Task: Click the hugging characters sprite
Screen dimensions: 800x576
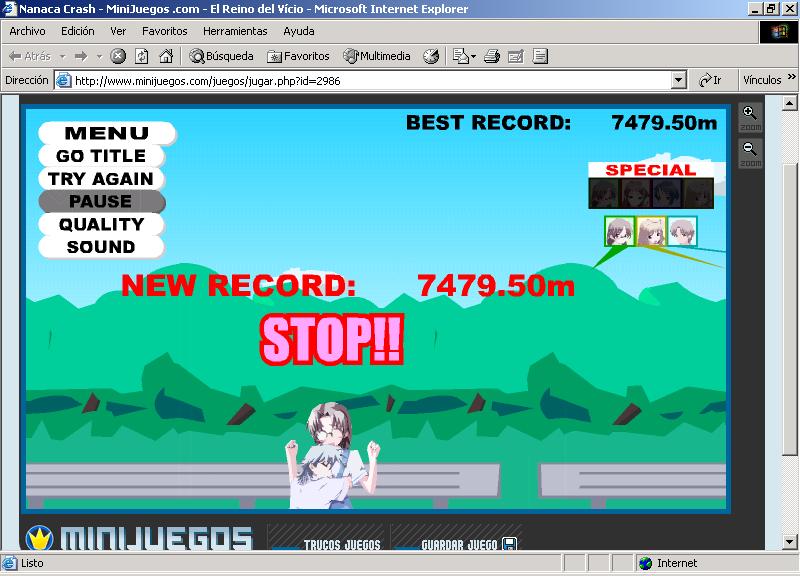Action: tap(332, 456)
